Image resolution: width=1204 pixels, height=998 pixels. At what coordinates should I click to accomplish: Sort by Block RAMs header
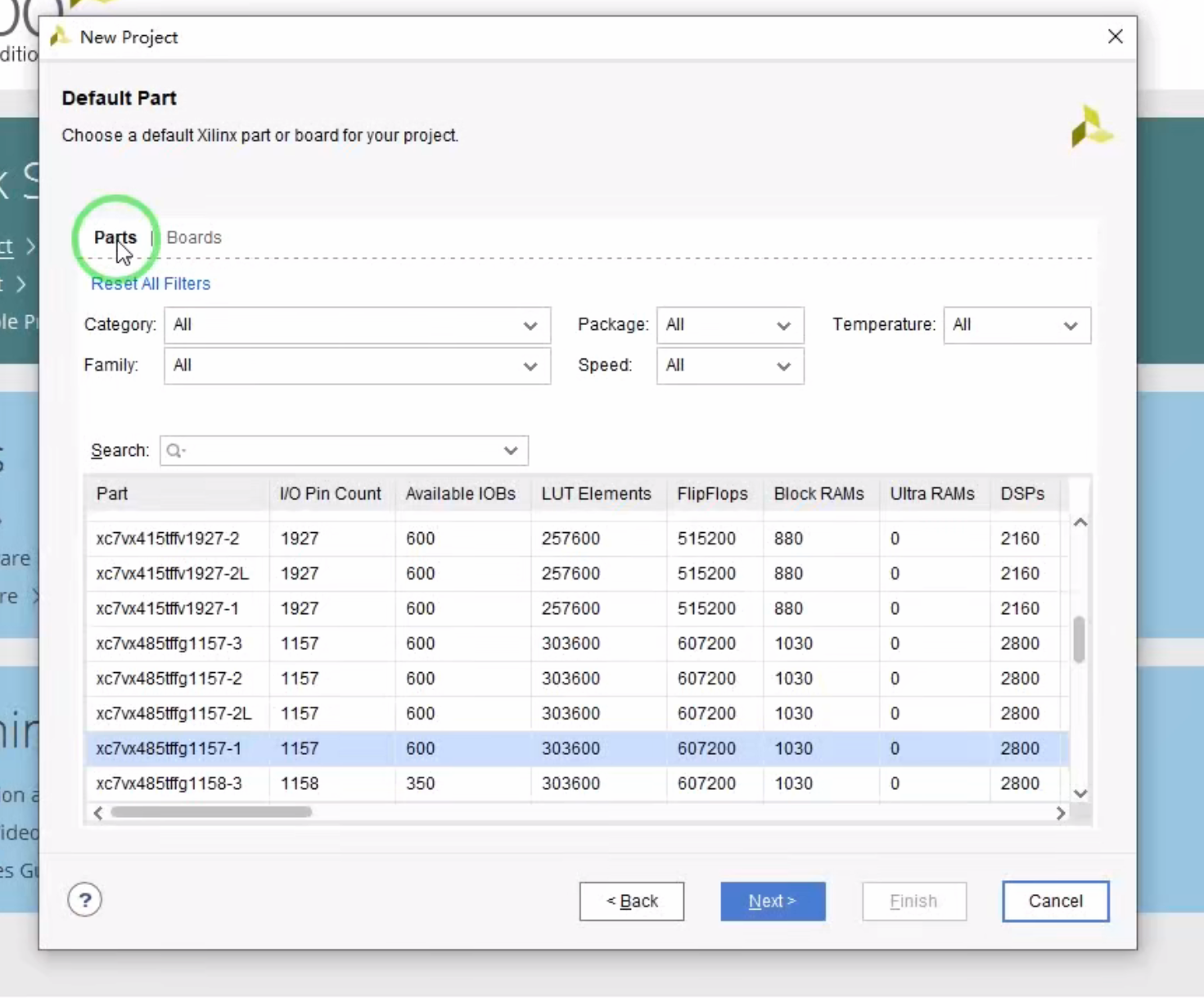tap(821, 494)
